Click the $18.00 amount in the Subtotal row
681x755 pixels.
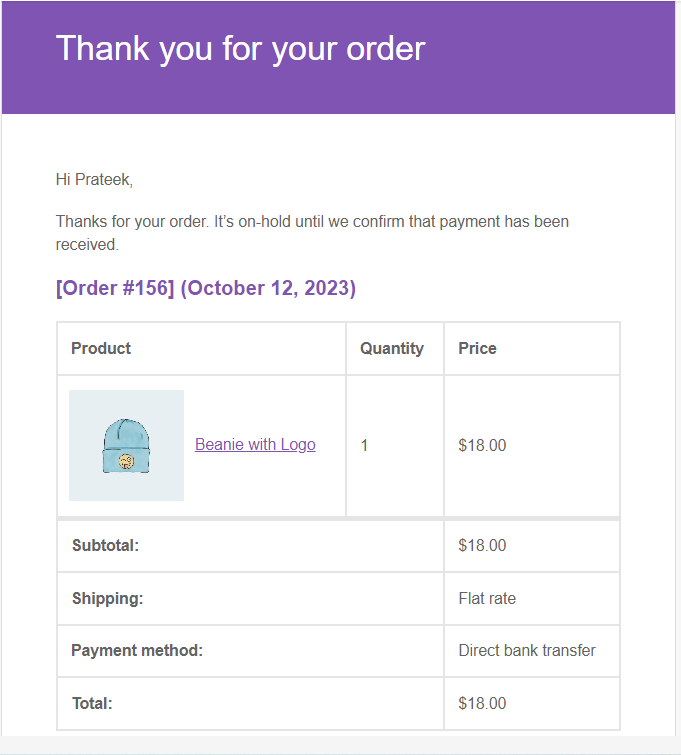[x=482, y=545]
